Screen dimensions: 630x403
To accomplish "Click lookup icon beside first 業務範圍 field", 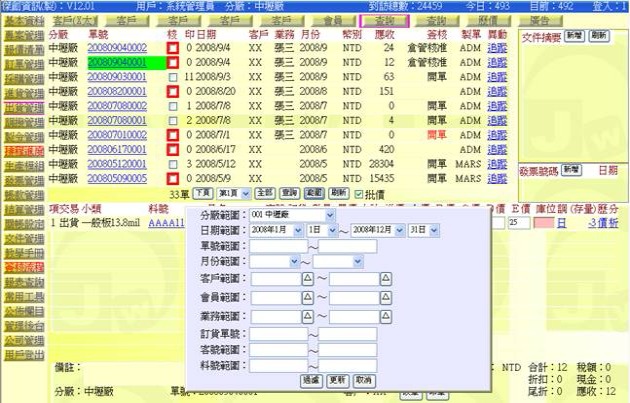I will [307, 315].
